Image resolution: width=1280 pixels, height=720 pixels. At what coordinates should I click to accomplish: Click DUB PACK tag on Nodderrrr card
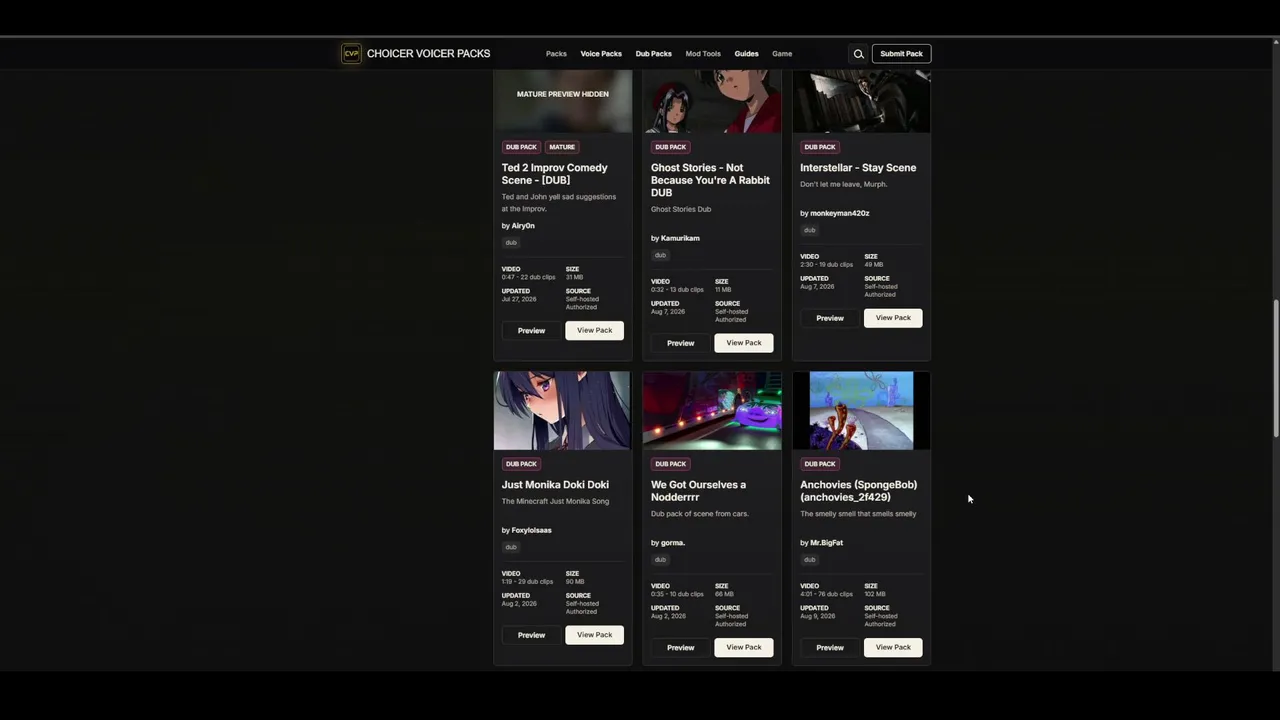(670, 464)
